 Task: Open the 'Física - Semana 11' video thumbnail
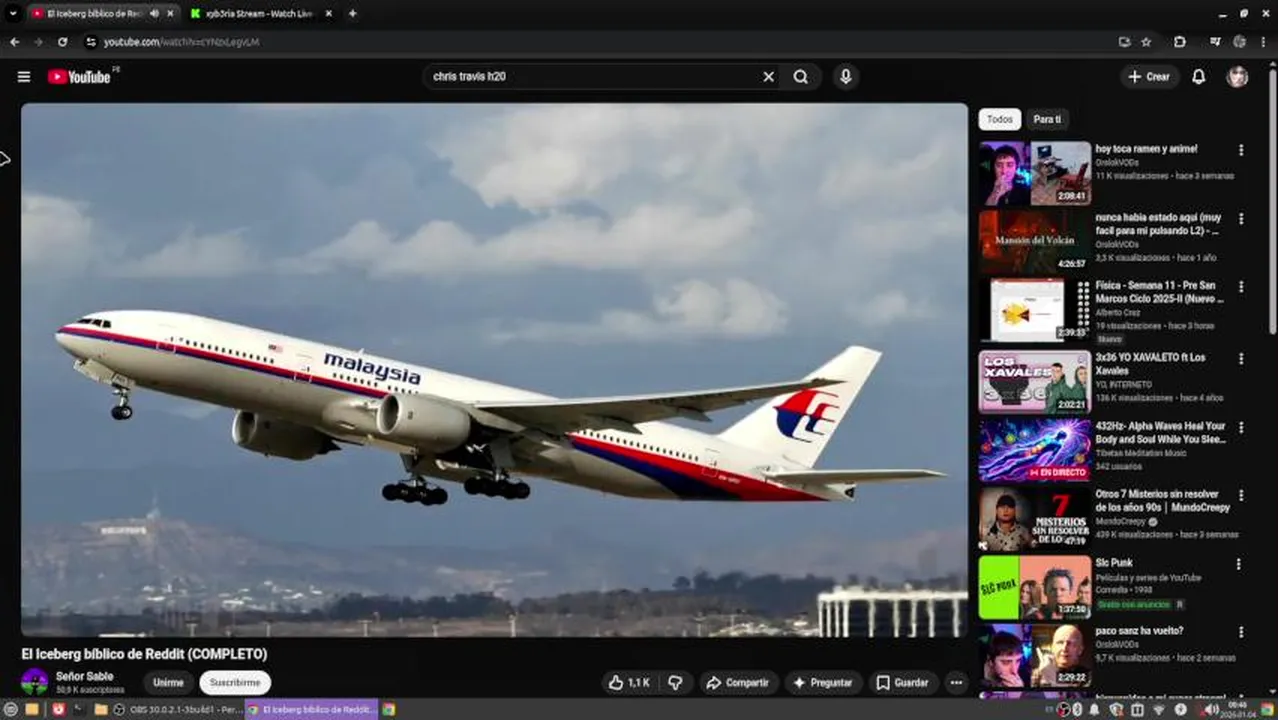(x=1035, y=311)
